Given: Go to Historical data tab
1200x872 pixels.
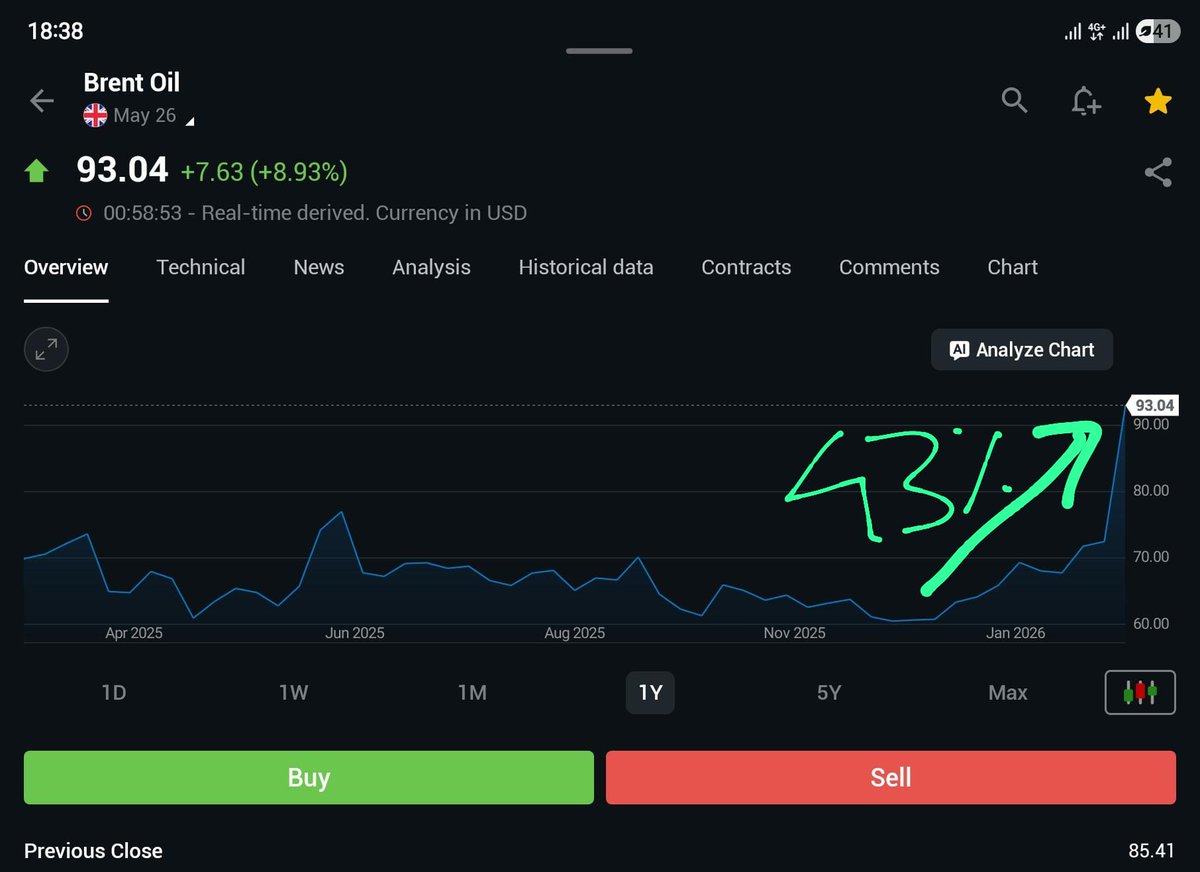Looking at the screenshot, I should coord(586,267).
